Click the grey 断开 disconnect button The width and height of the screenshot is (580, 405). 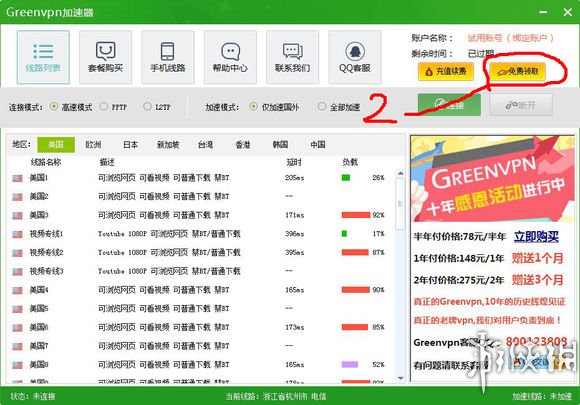[x=521, y=105]
